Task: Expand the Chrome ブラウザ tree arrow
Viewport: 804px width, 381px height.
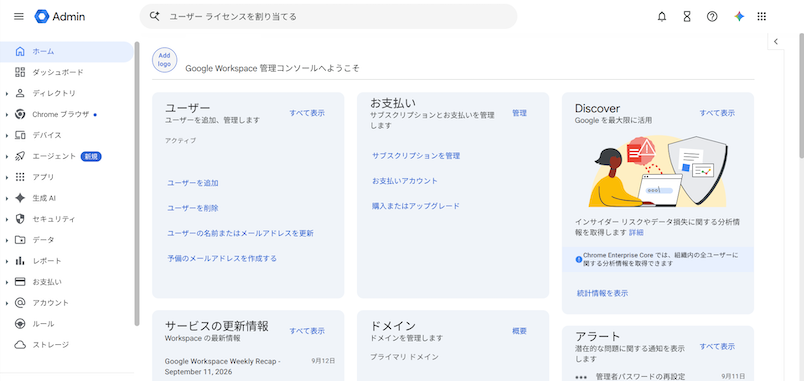Action: pos(7,115)
